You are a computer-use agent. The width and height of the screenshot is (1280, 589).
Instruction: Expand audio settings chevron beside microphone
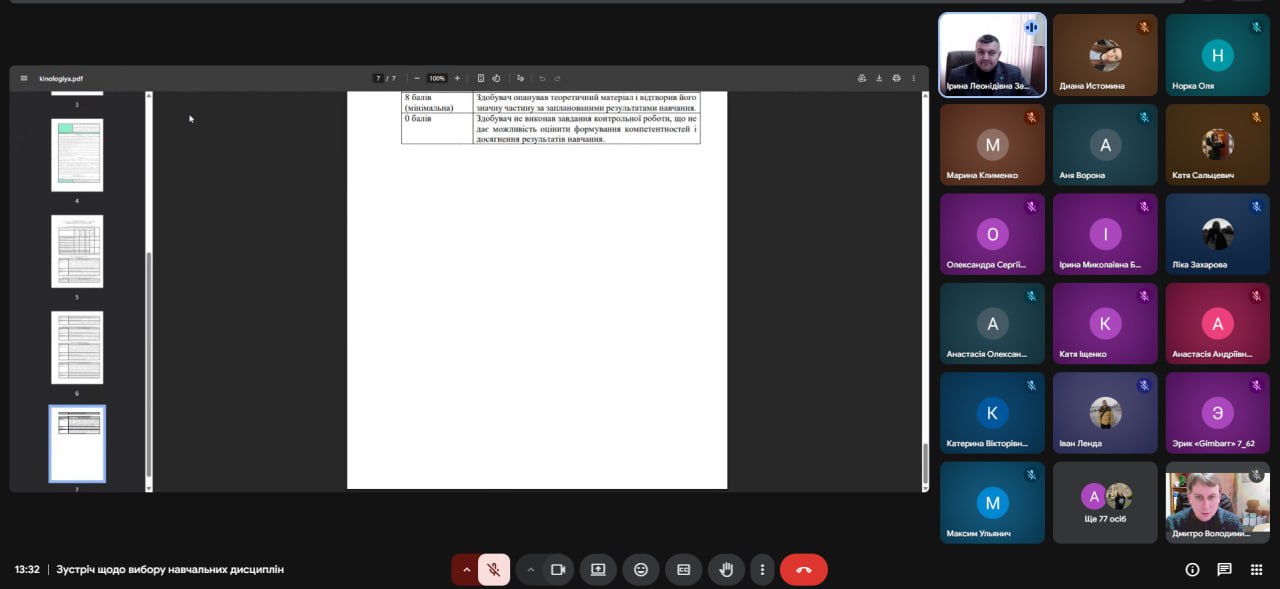[466, 569]
